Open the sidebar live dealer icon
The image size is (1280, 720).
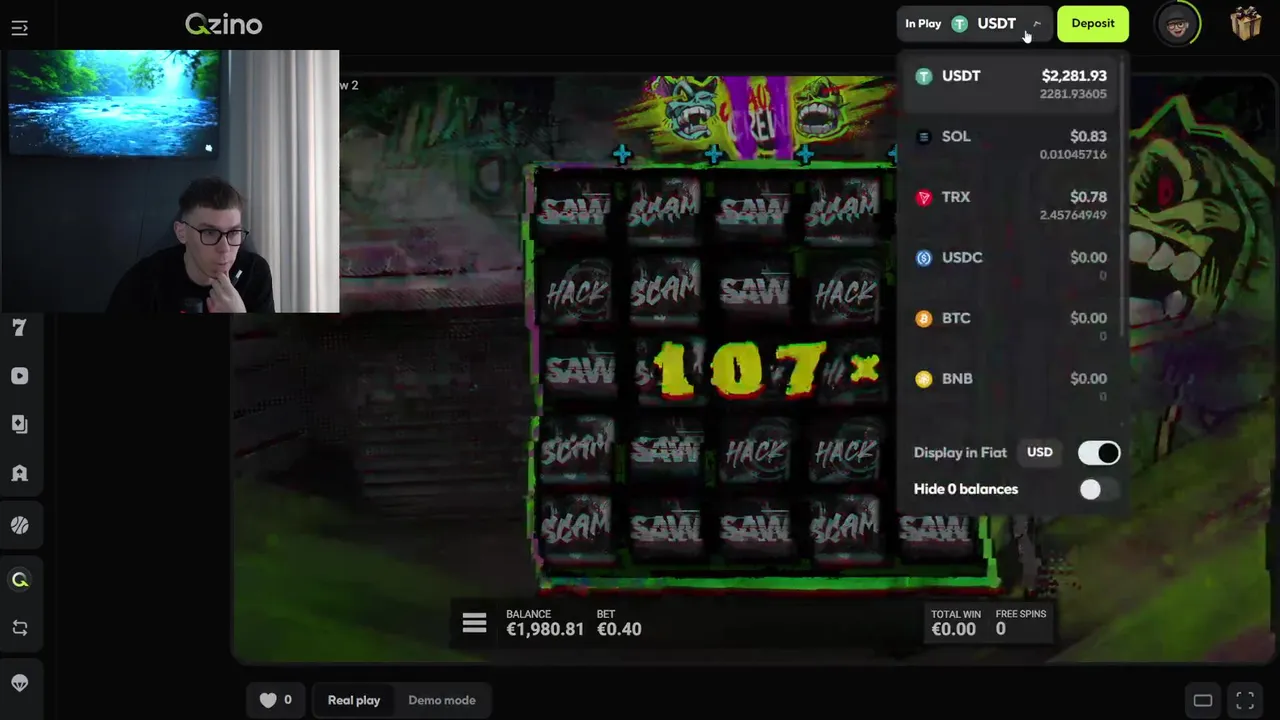[x=20, y=474]
